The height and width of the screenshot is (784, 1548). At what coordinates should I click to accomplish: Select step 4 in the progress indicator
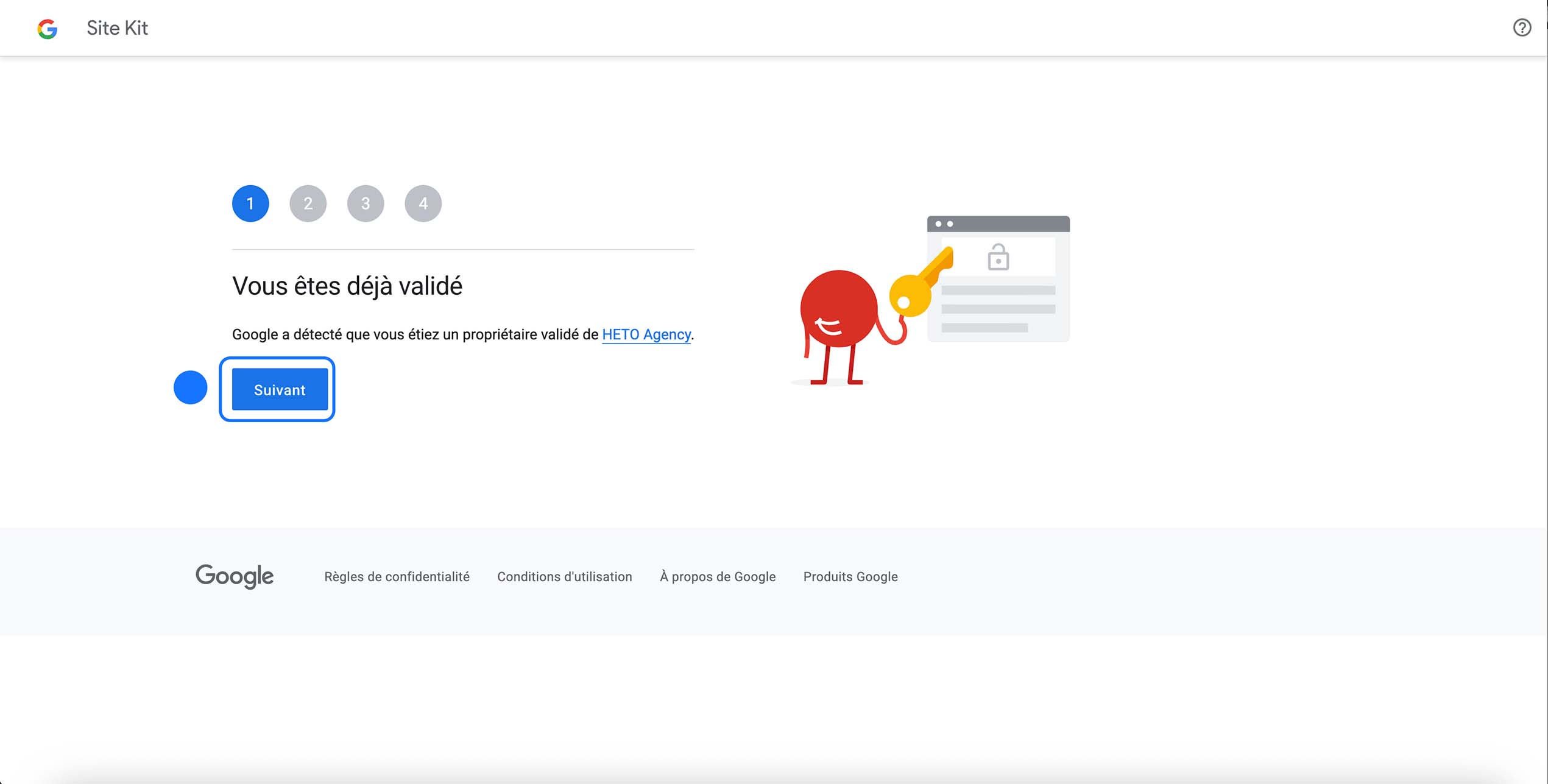[x=423, y=203]
